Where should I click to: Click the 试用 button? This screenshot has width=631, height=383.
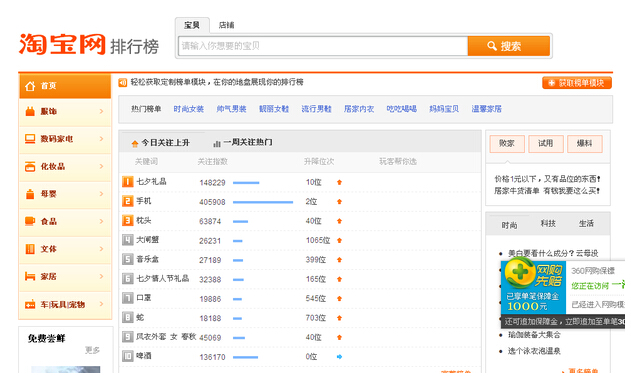pyautogui.click(x=546, y=144)
